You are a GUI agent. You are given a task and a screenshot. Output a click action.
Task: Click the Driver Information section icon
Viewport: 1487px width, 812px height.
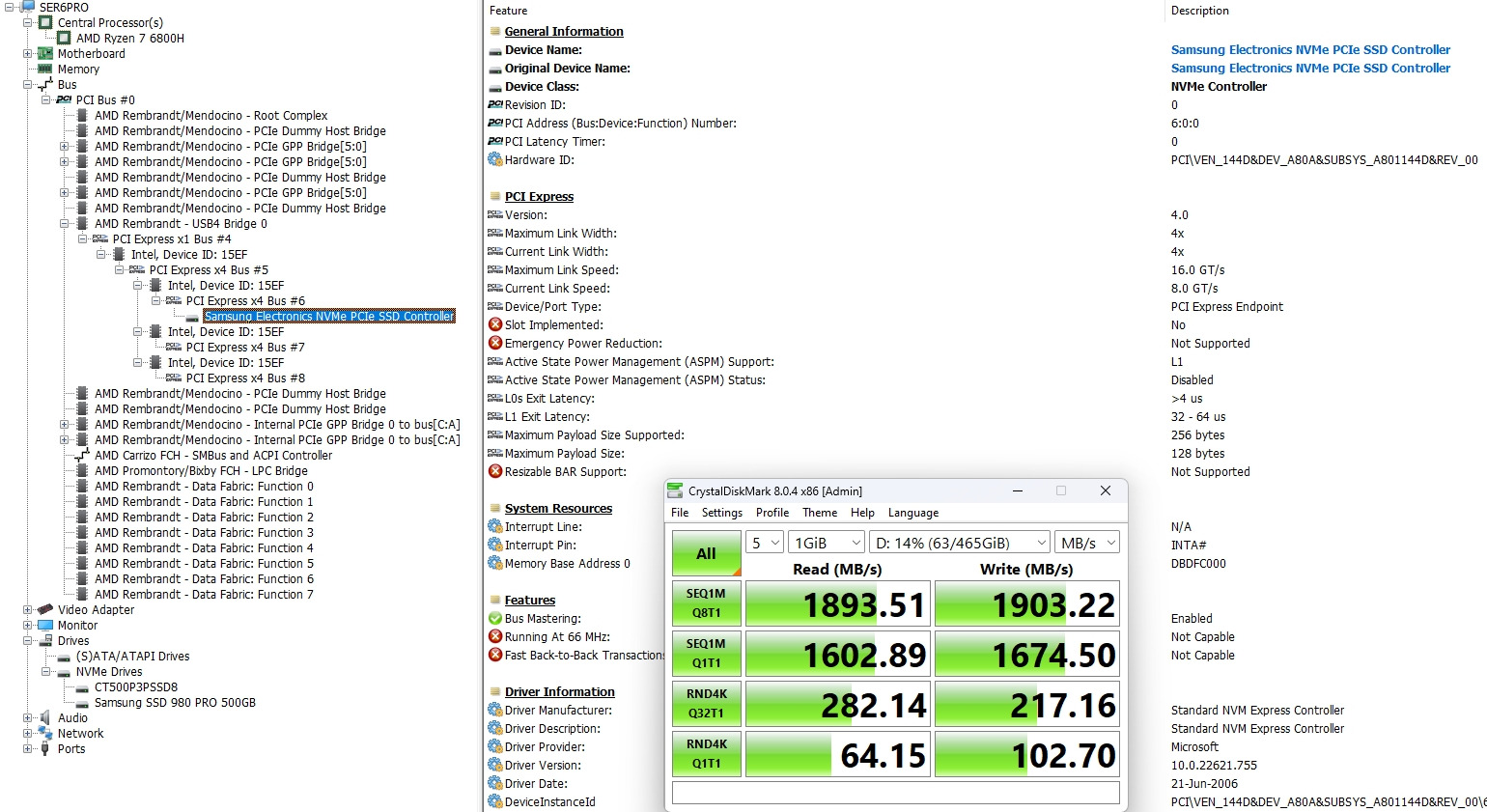pos(495,691)
